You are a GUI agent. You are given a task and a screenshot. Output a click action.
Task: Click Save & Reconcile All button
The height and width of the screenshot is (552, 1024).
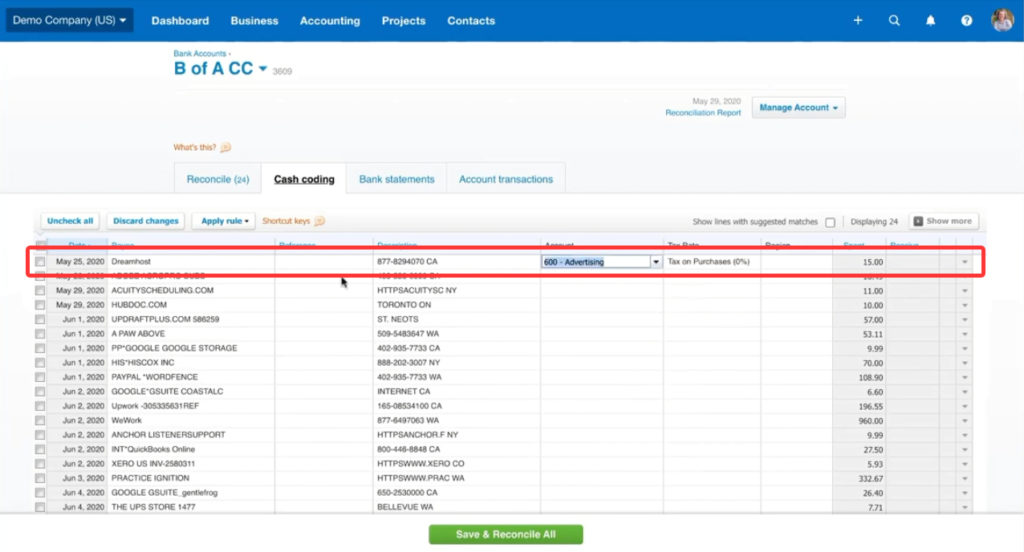505,534
